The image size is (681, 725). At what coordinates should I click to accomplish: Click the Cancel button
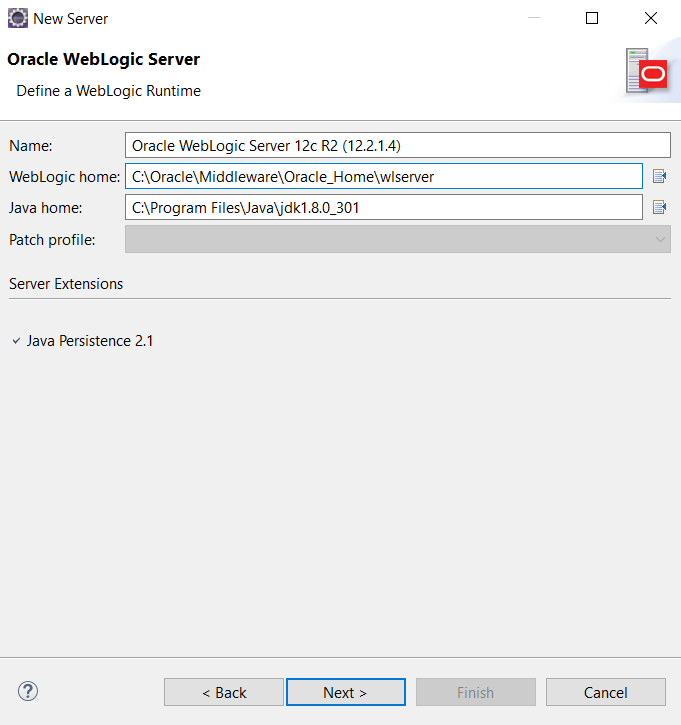click(606, 692)
